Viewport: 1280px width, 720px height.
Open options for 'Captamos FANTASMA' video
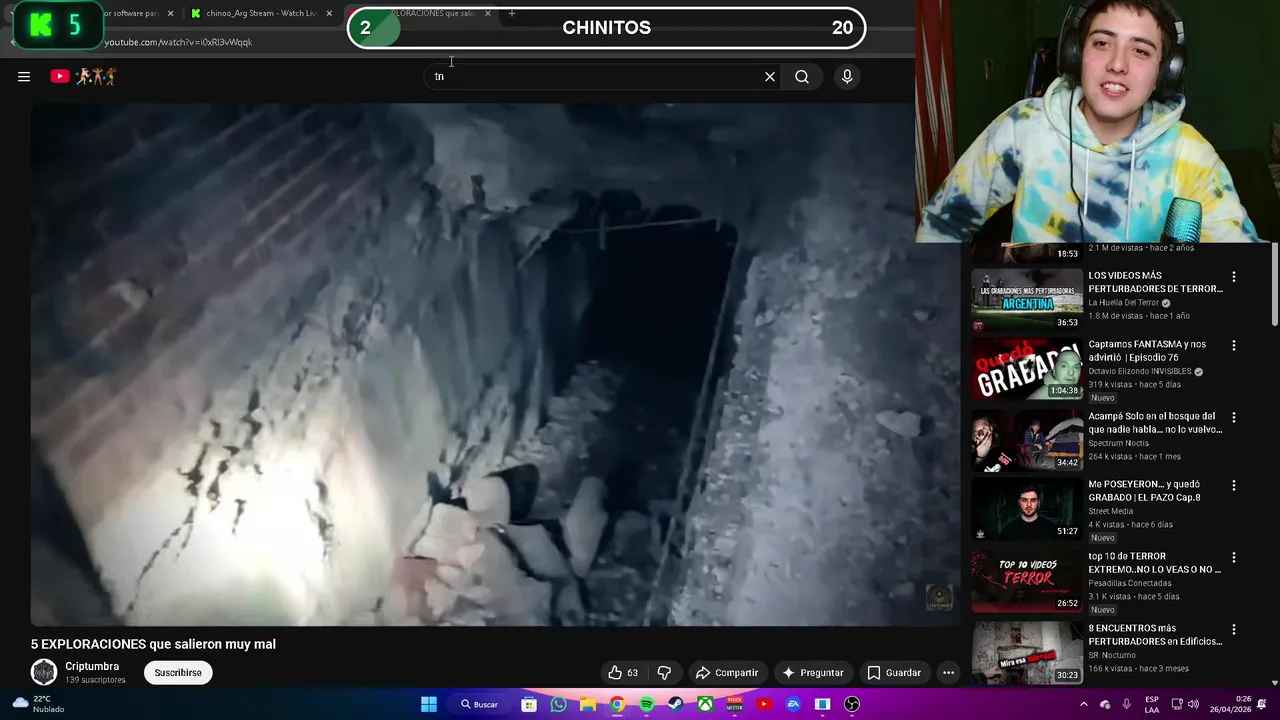1233,345
